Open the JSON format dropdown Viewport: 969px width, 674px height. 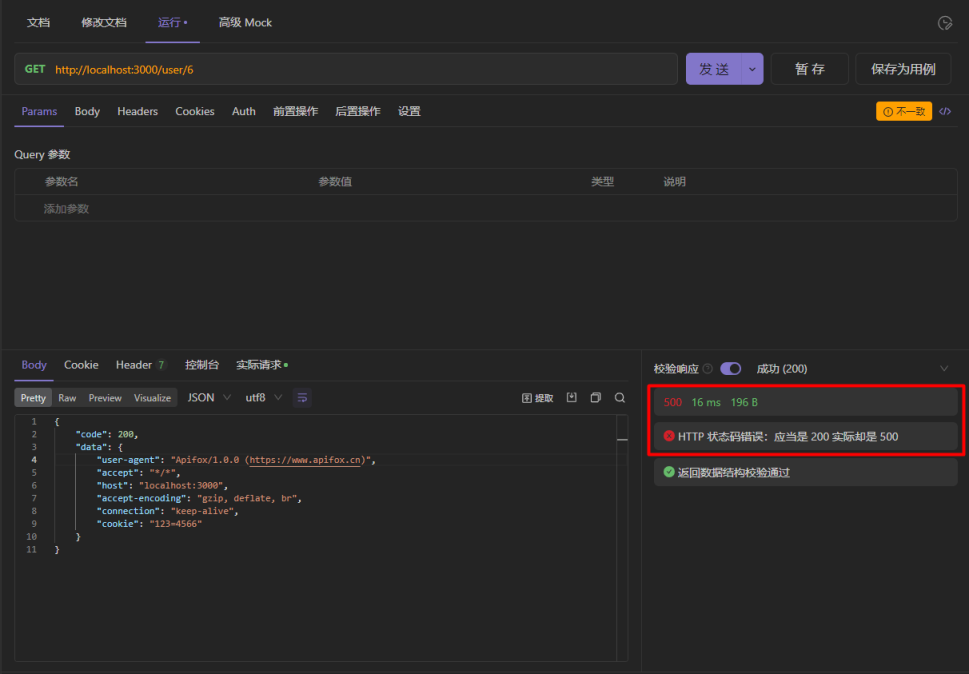click(x=209, y=397)
